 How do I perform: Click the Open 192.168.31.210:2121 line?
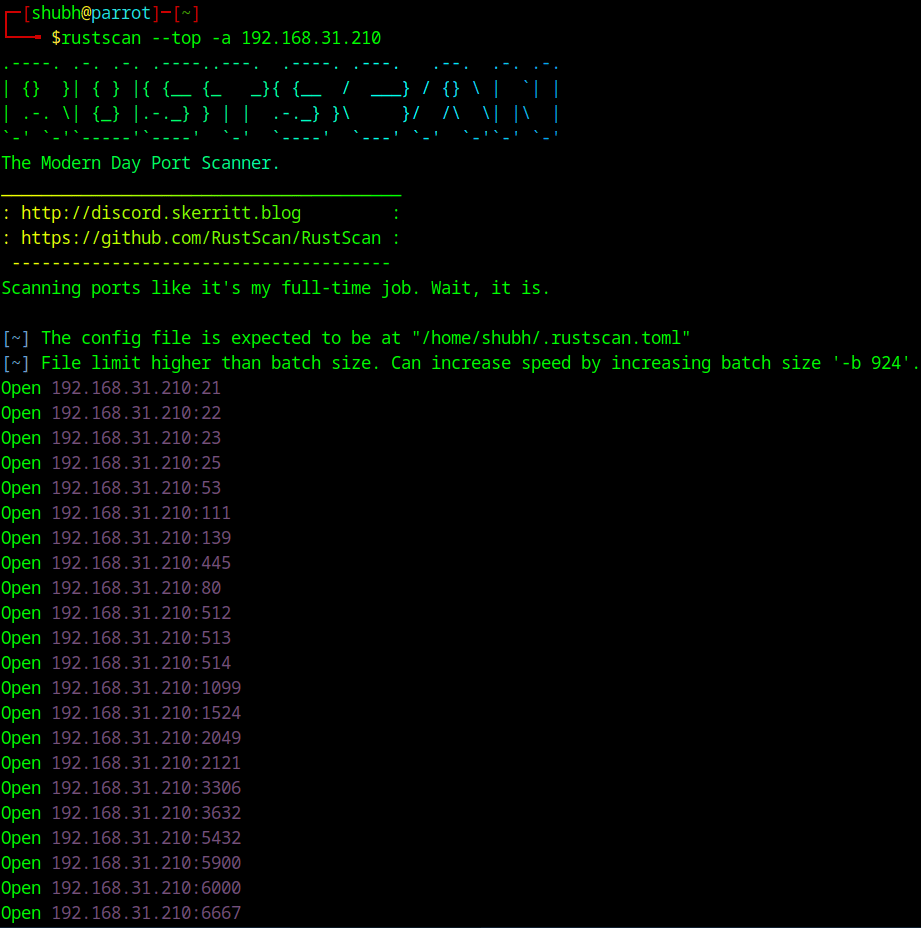[121, 763]
